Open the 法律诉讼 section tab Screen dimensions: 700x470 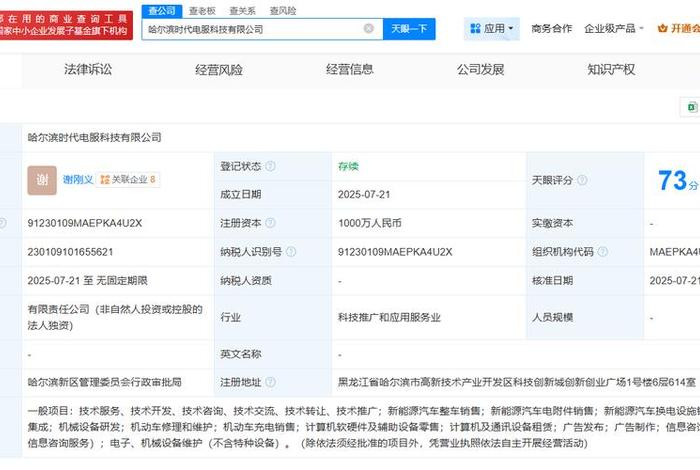88,69
